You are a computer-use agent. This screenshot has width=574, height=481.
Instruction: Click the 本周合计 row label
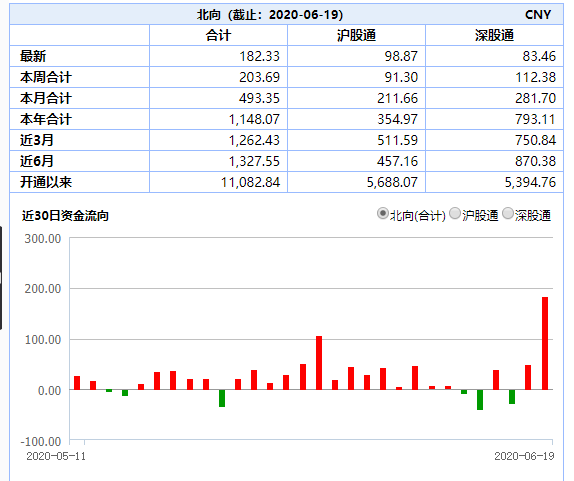coord(46,77)
